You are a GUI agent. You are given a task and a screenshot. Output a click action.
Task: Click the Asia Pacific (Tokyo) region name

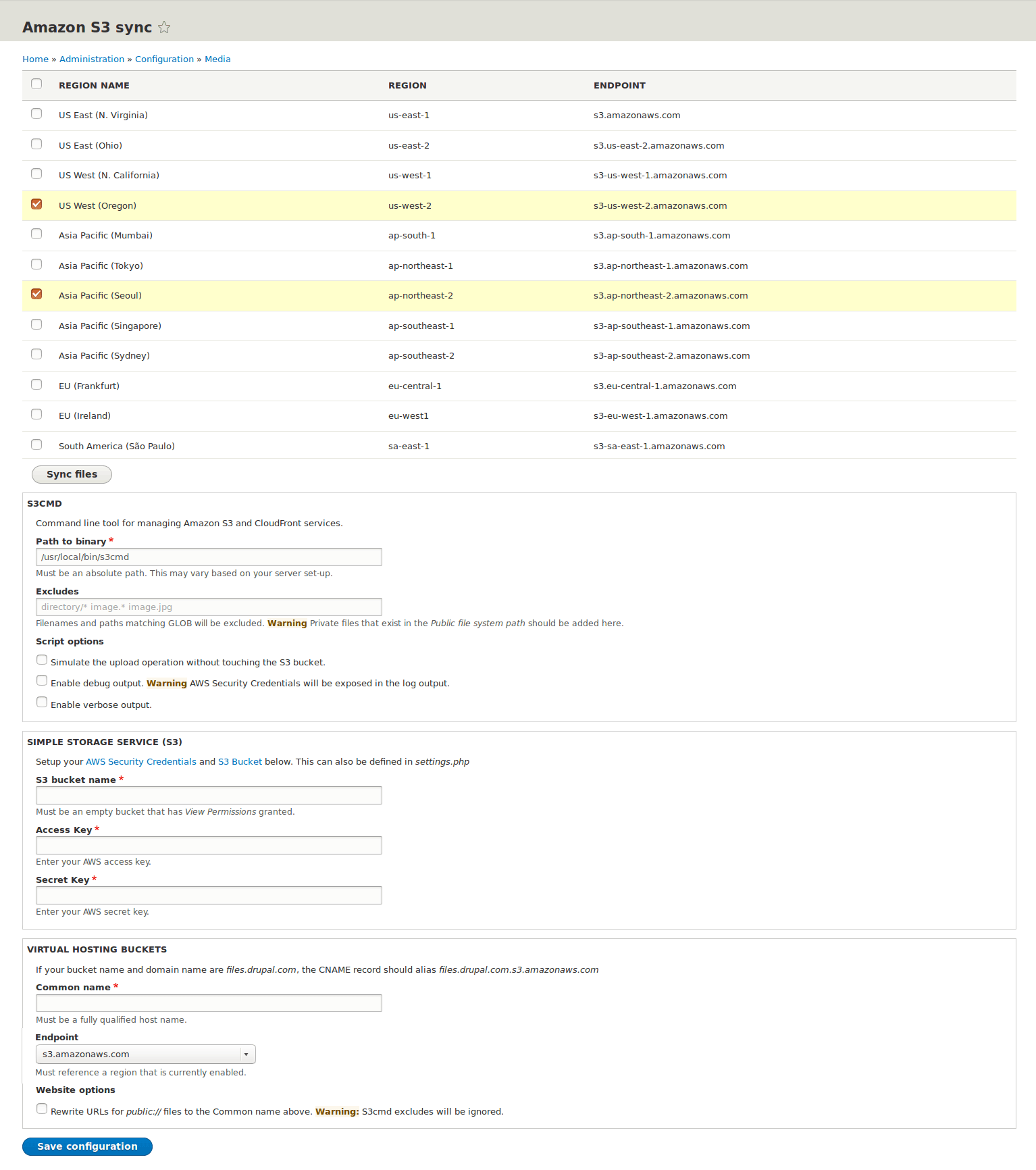tap(101, 266)
